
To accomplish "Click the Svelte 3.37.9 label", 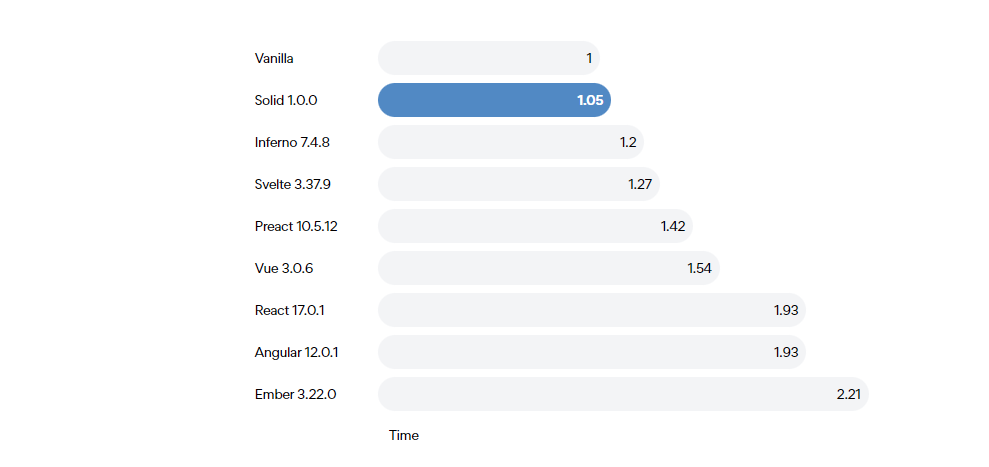I will click(x=293, y=184).
